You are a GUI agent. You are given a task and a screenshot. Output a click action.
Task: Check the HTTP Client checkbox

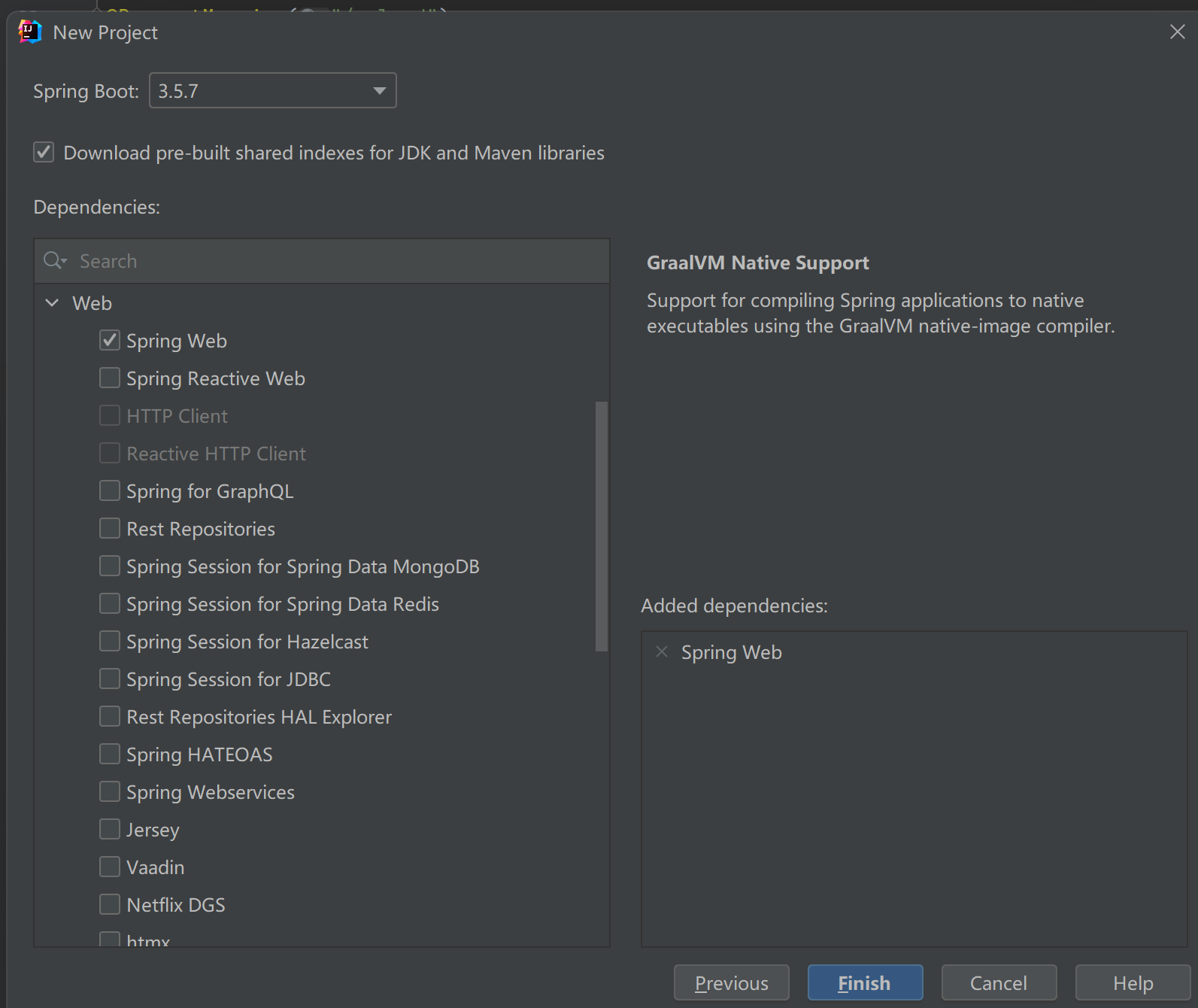pyautogui.click(x=110, y=415)
